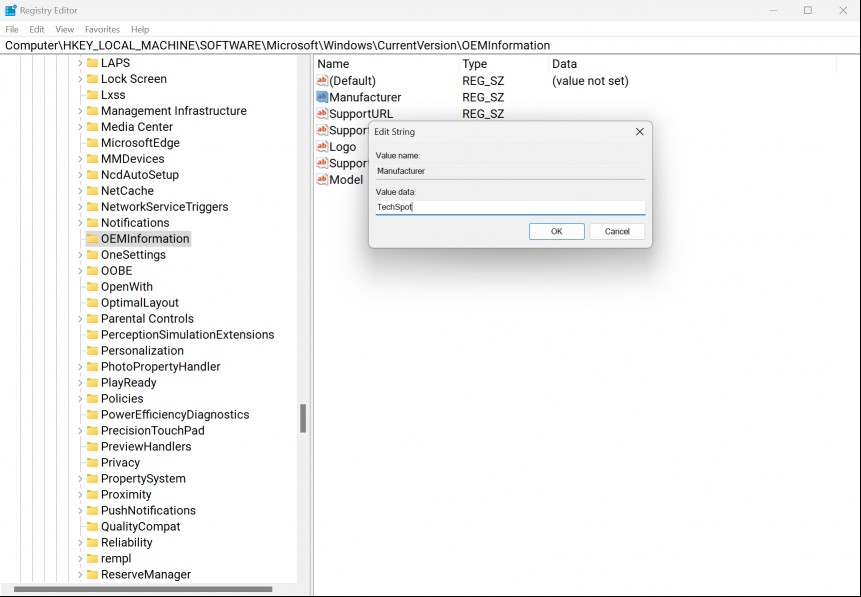
Task: Click the MicrosoftEdge folder icon
Action: pos(92,142)
